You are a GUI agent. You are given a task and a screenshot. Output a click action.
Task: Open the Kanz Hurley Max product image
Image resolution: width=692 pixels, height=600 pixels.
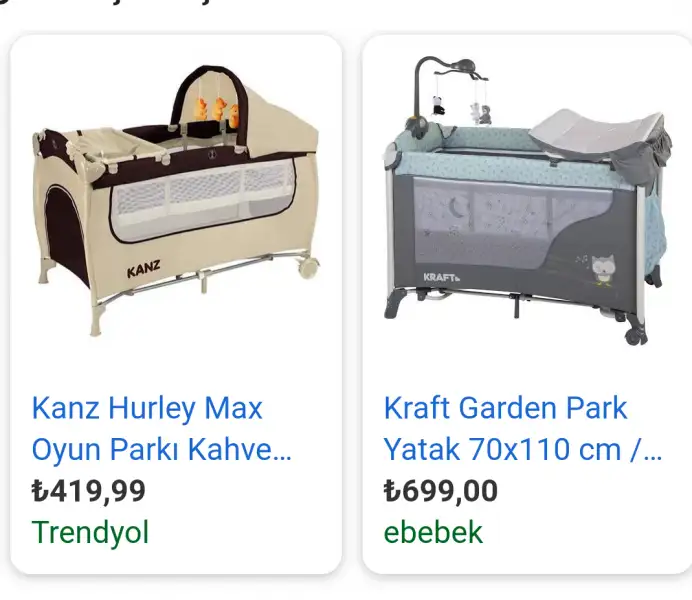[176, 201]
